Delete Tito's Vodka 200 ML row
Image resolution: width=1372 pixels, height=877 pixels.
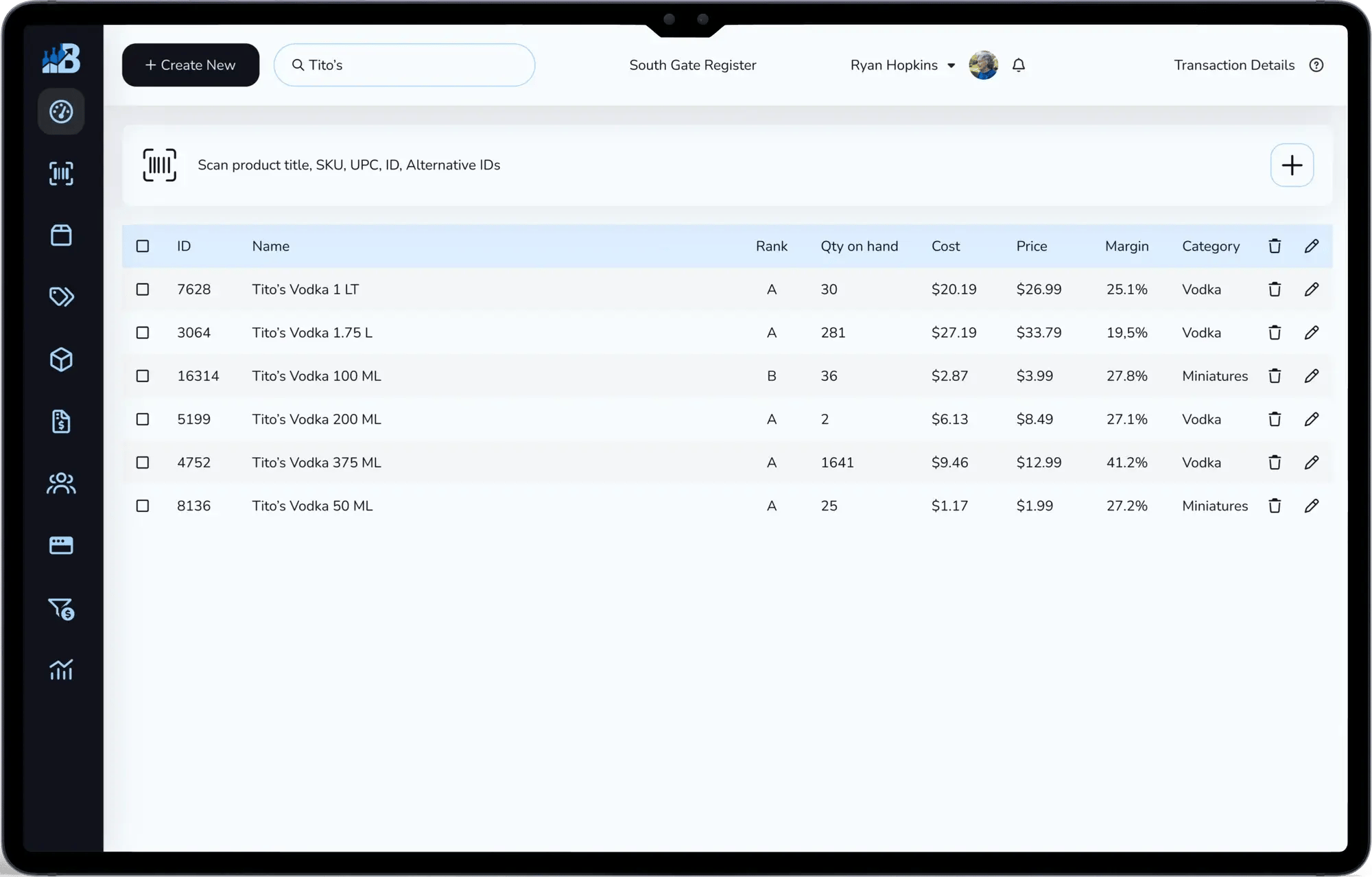coord(1275,419)
